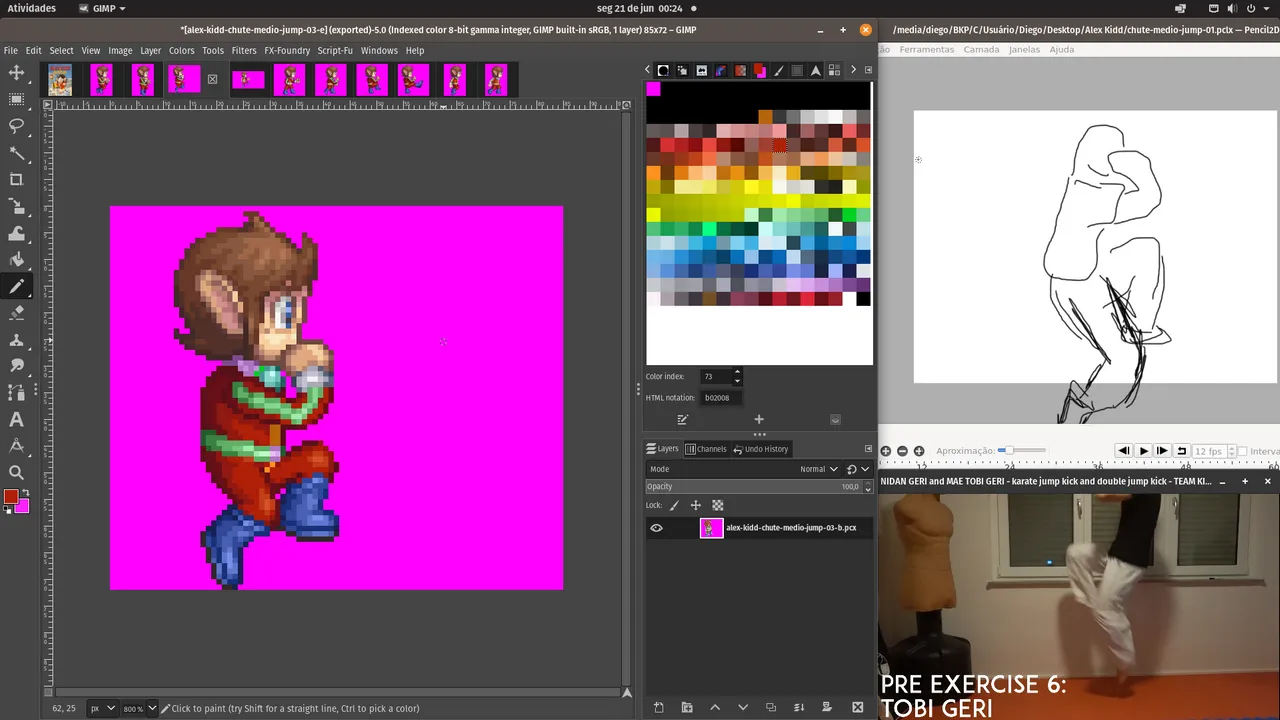Play the animation in Pencil2D
Viewport: 1280px width, 720px height.
tap(1144, 451)
